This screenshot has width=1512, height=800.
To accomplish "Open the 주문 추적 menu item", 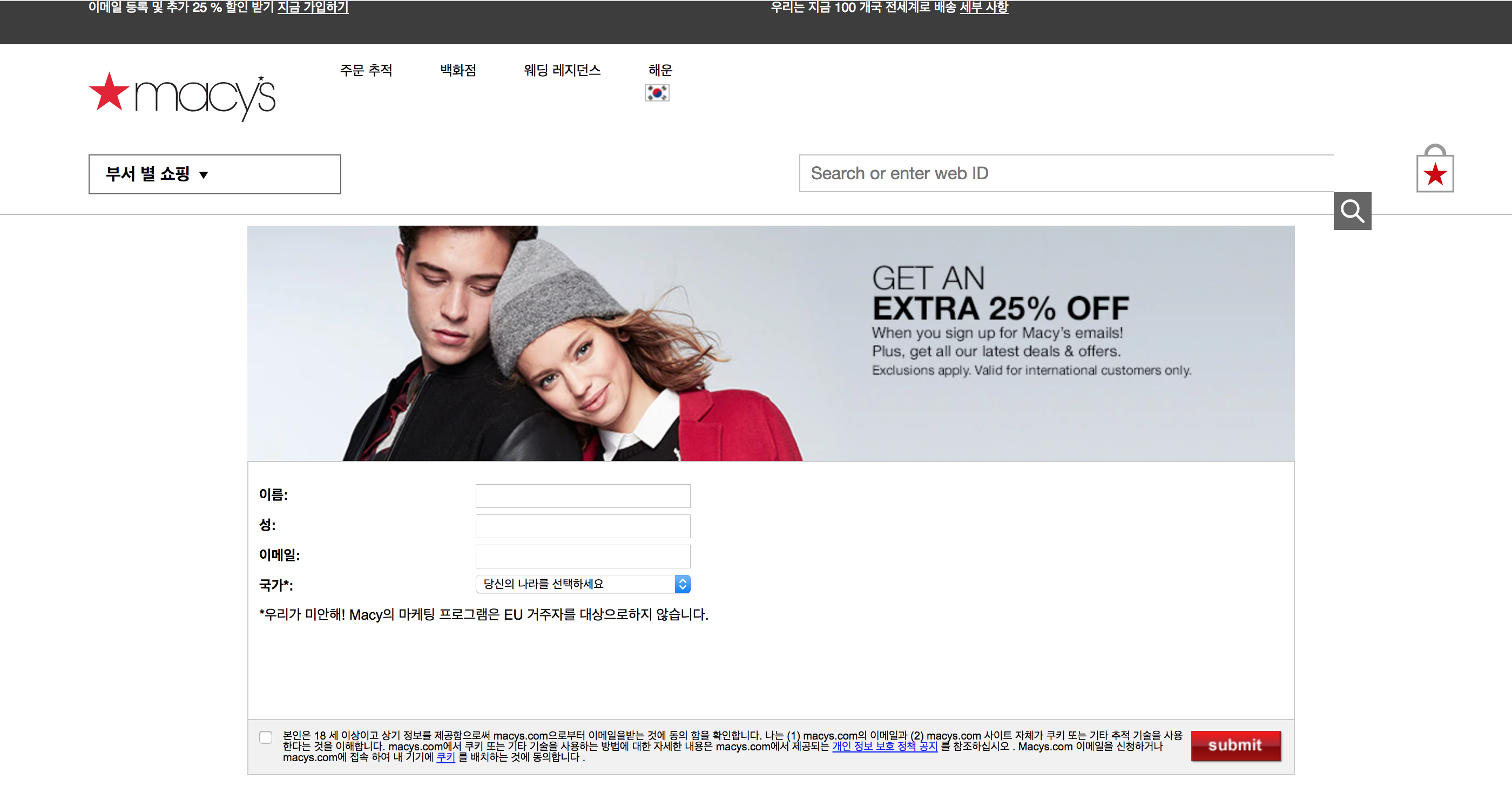I will (366, 70).
